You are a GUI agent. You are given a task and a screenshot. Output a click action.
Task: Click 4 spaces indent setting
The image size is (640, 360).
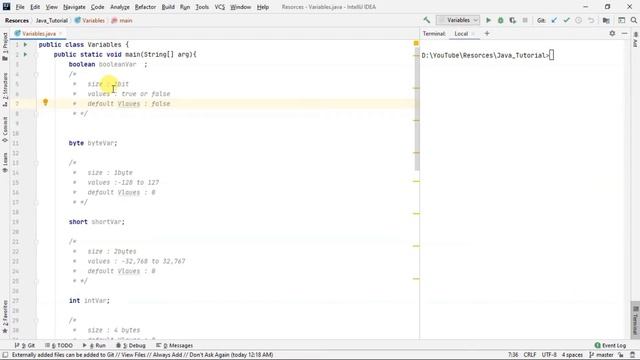(572, 355)
